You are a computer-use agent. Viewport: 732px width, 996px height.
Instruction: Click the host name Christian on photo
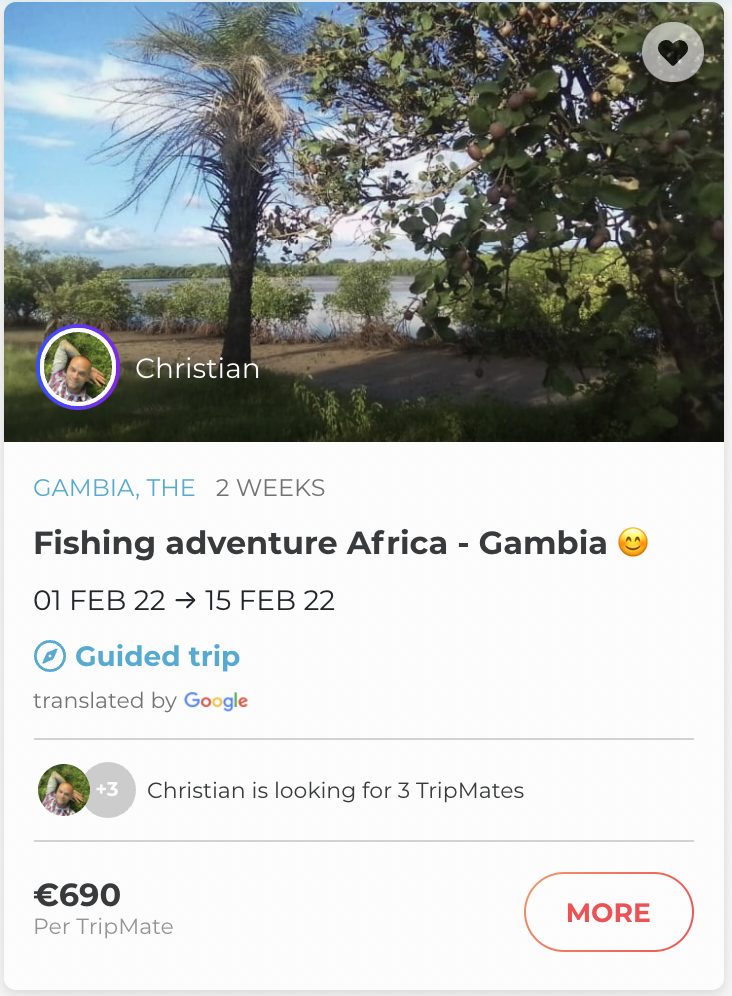point(197,369)
